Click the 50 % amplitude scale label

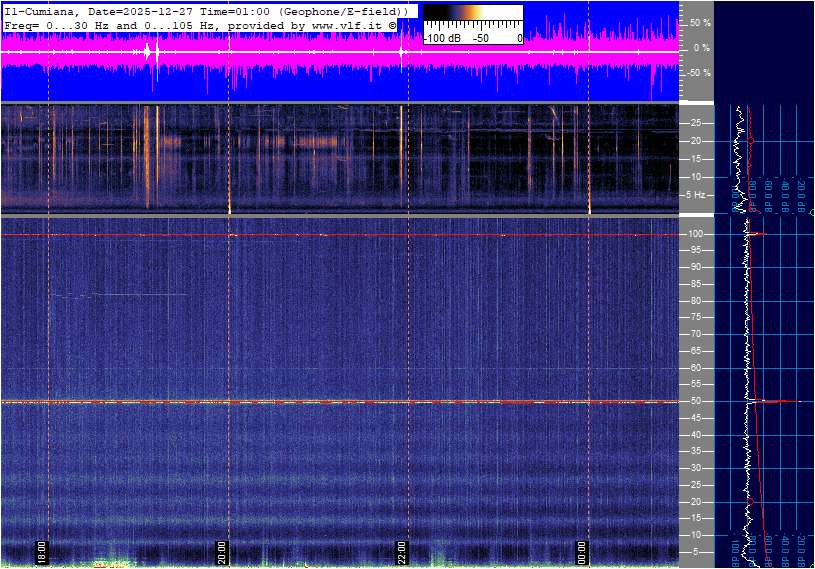click(x=700, y=22)
